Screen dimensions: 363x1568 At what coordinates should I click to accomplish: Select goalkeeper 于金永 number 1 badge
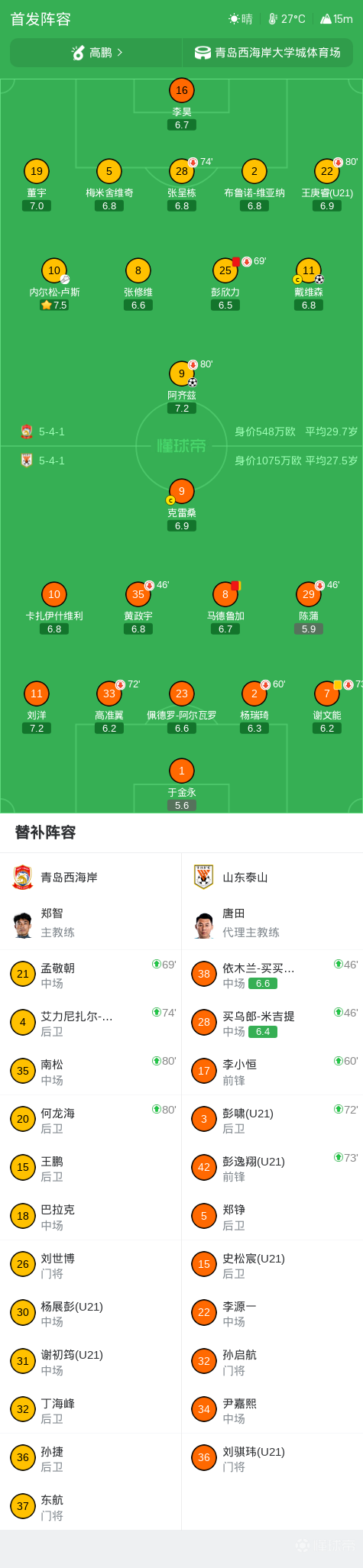tap(182, 771)
